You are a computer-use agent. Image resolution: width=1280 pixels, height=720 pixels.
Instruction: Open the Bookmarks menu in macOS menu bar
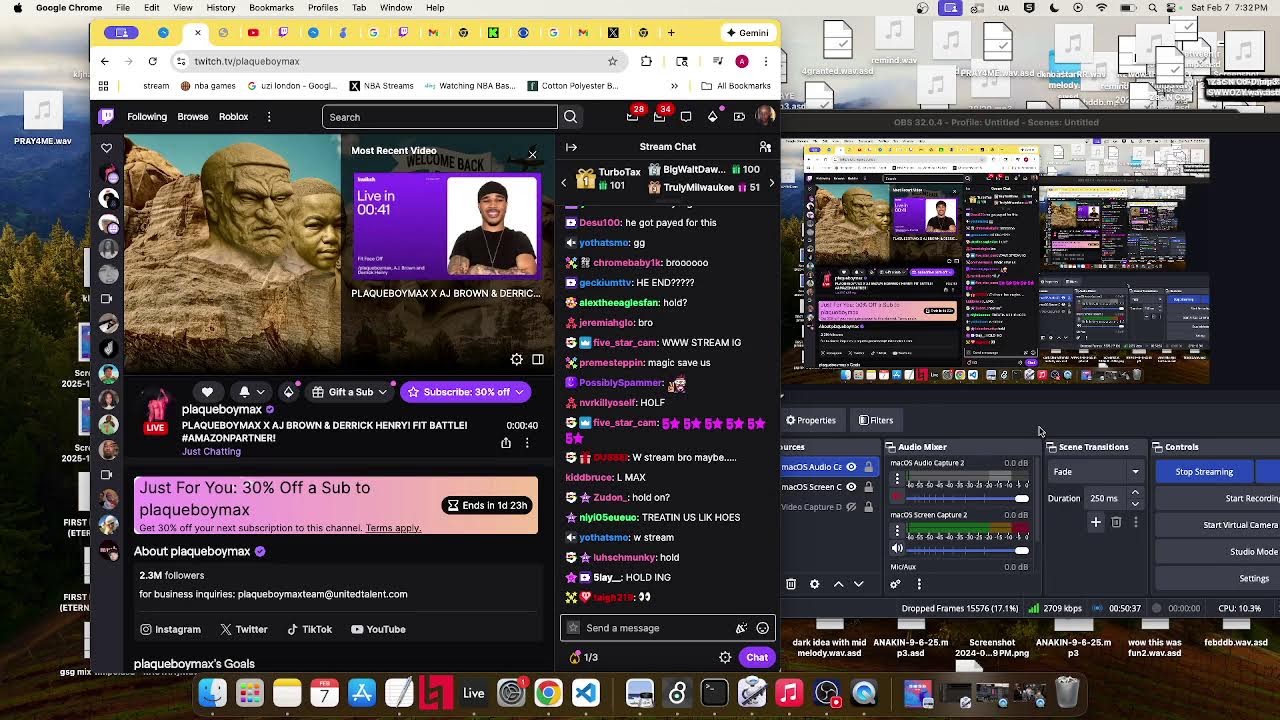point(271,8)
